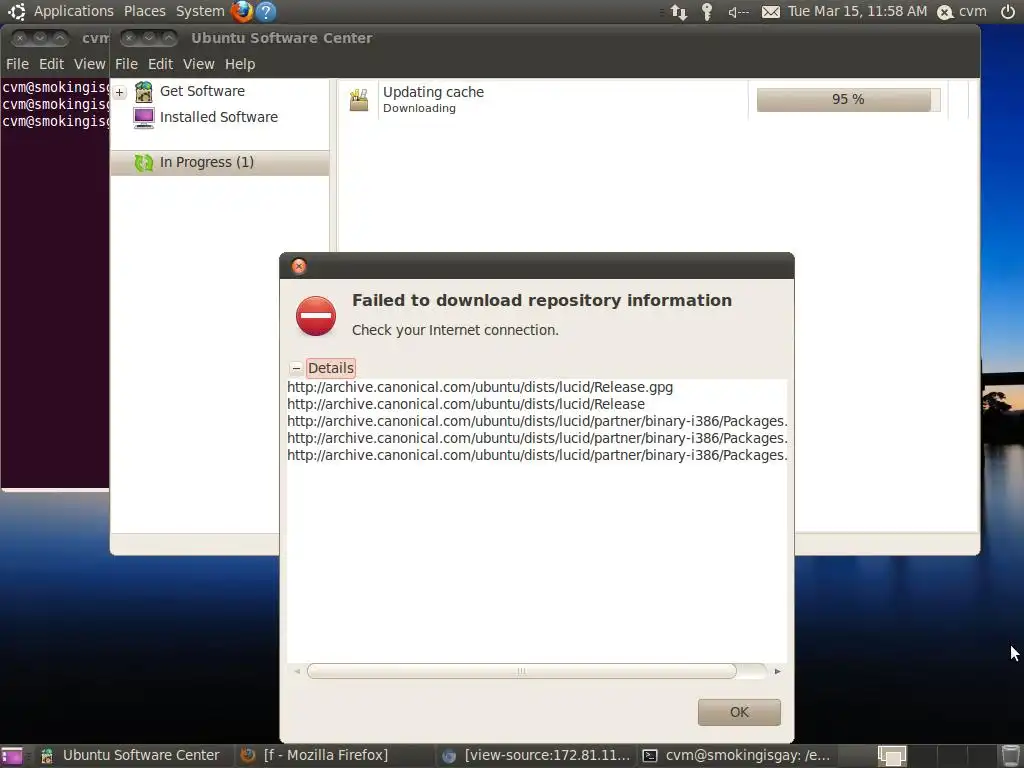Select Installed Software in sidebar
1024x768 pixels.
pyautogui.click(x=219, y=117)
